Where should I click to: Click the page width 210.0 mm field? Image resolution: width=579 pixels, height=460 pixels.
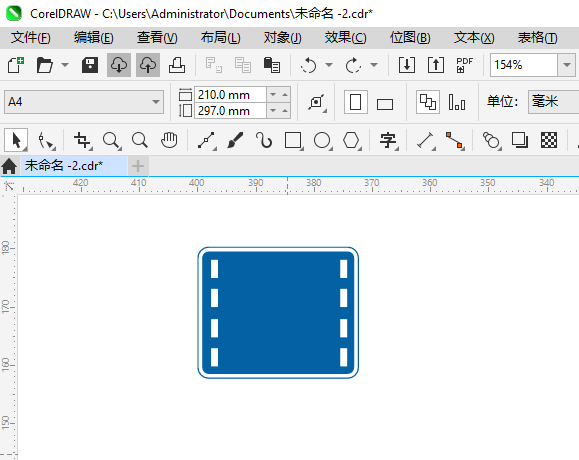[x=230, y=95]
